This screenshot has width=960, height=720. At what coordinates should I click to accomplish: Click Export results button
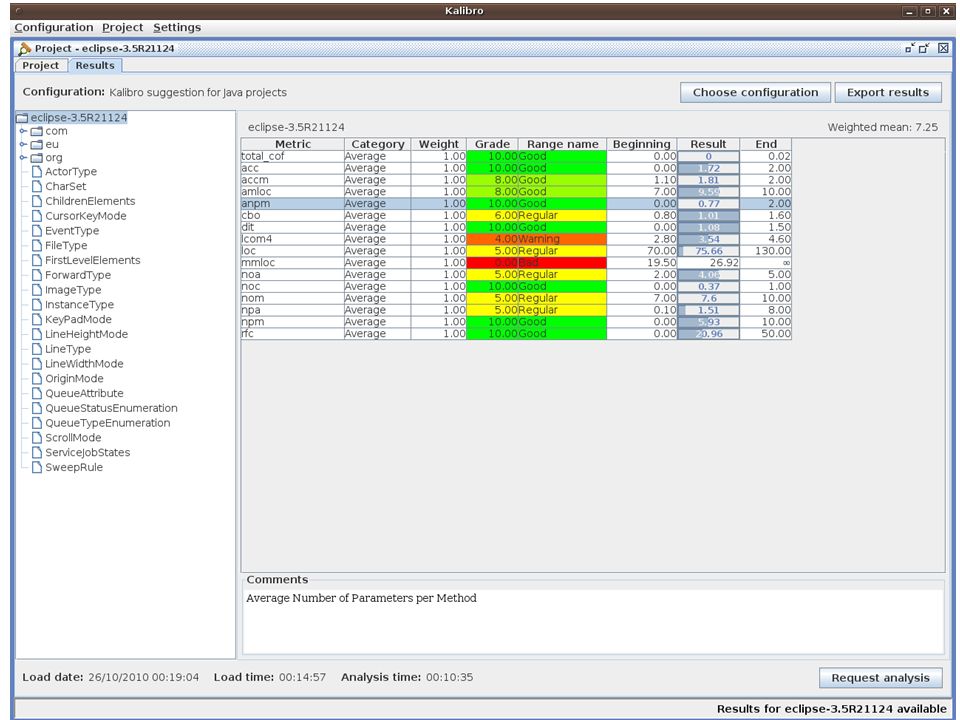click(x=888, y=92)
